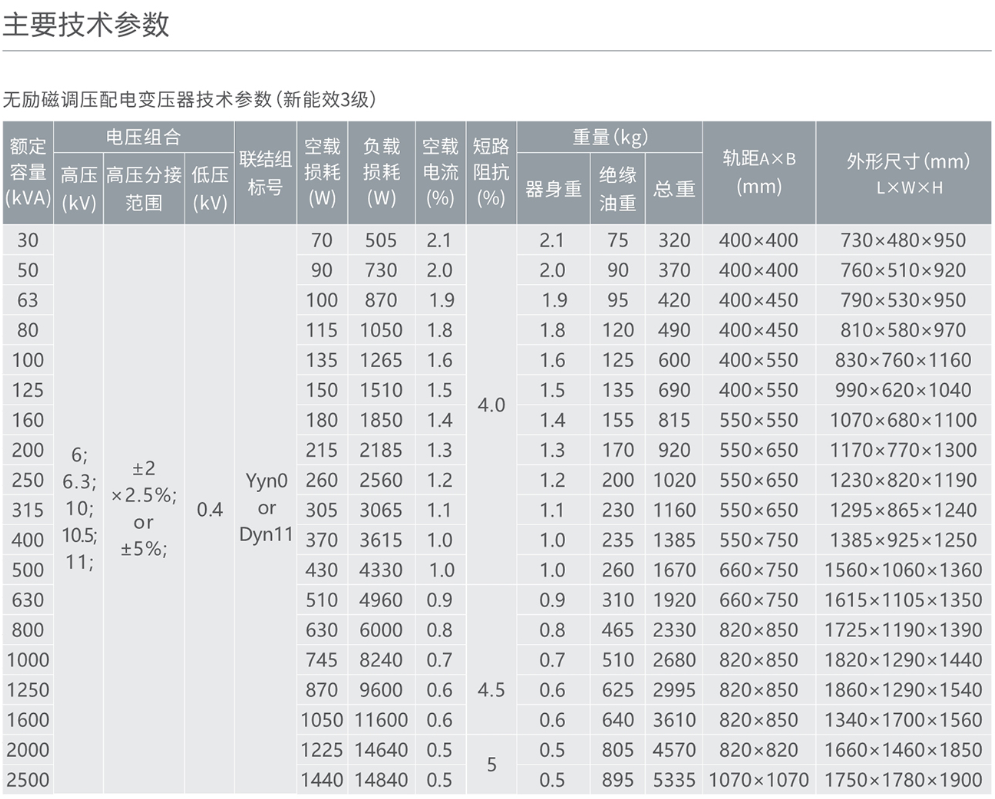This screenshot has height=799, width=995.
Task: Click the low voltage value 0.4
Action: coord(209,510)
